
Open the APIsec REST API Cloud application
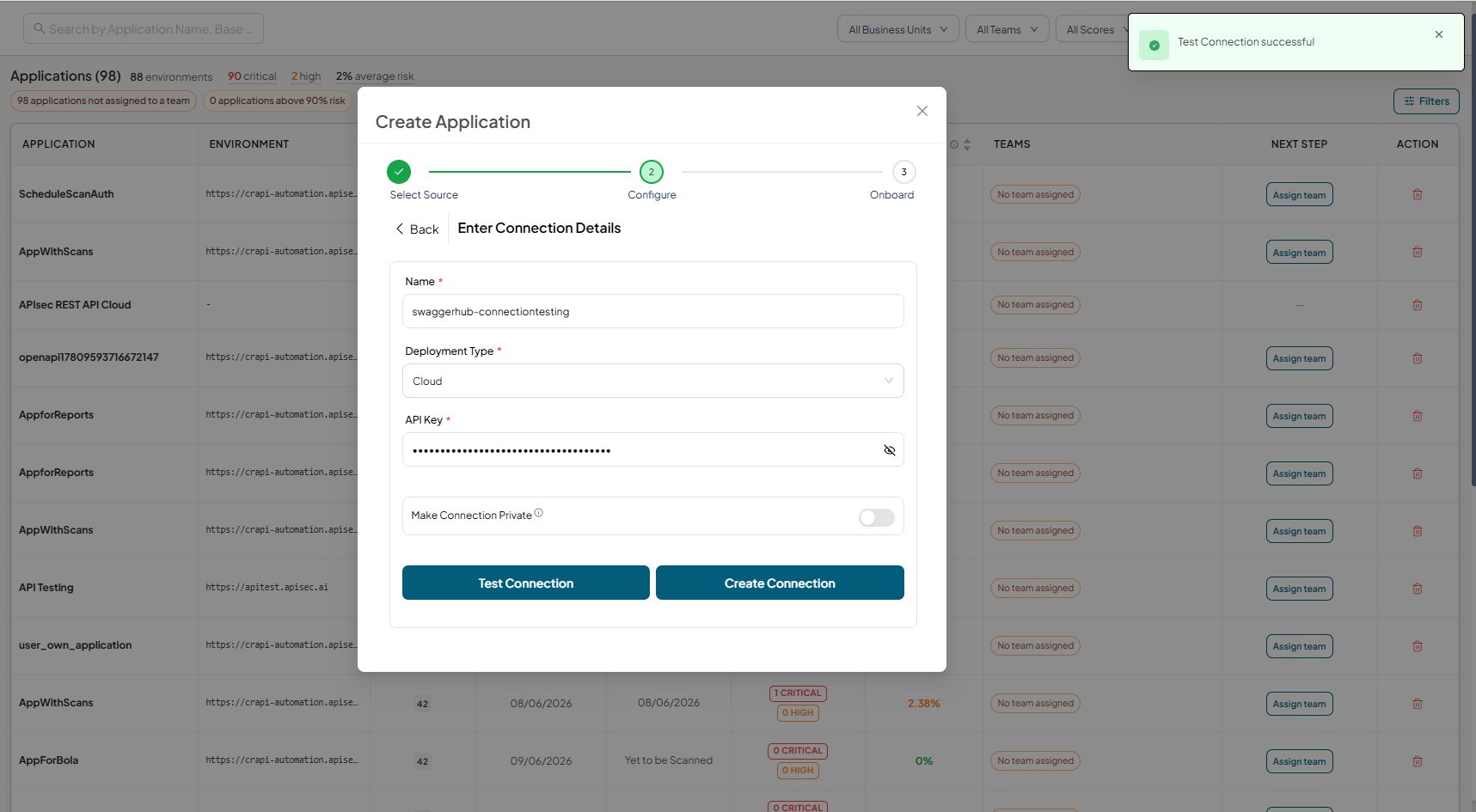tap(75, 305)
